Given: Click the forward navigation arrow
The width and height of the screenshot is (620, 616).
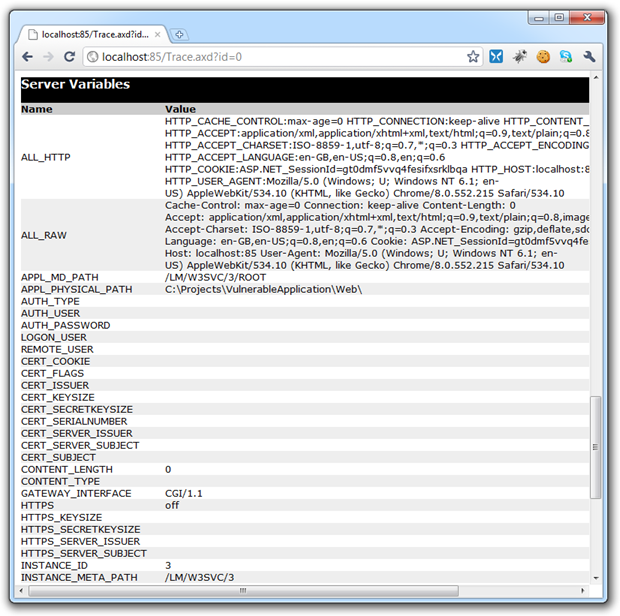Looking at the screenshot, I should point(48,57).
